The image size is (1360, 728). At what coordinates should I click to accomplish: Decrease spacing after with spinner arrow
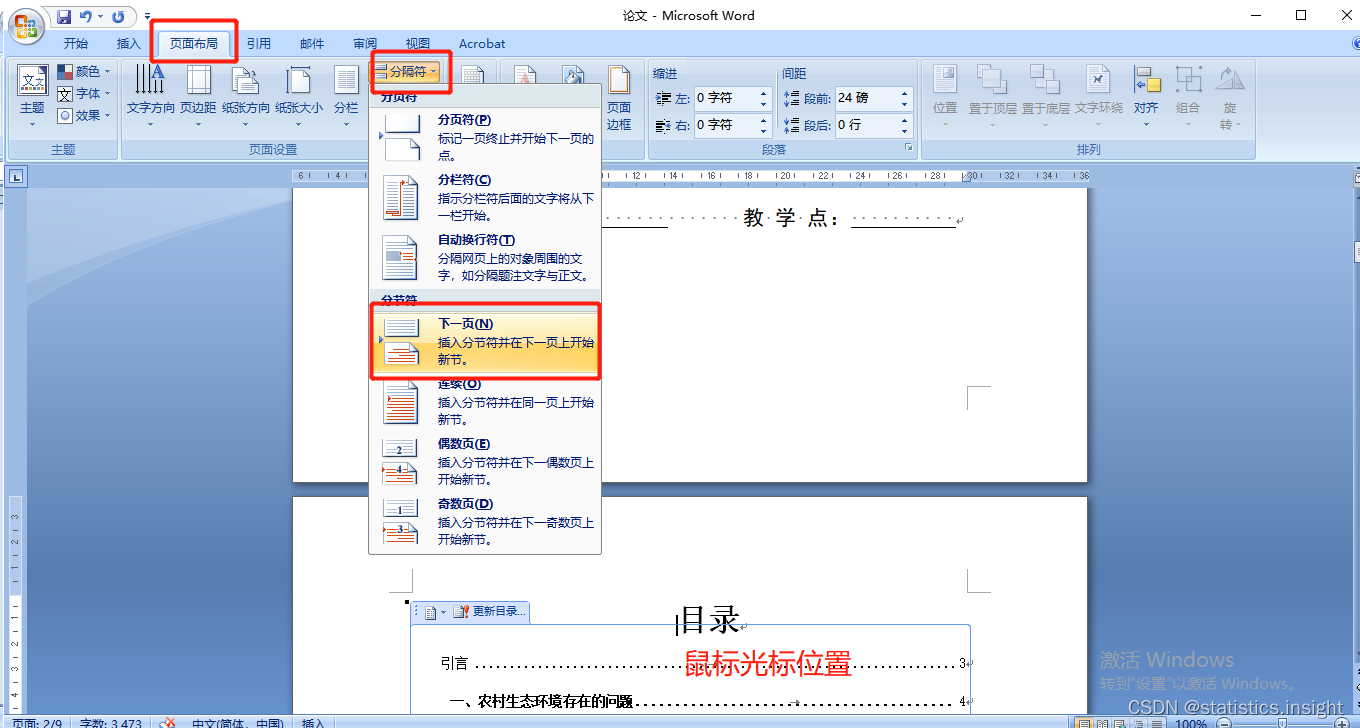tap(905, 131)
